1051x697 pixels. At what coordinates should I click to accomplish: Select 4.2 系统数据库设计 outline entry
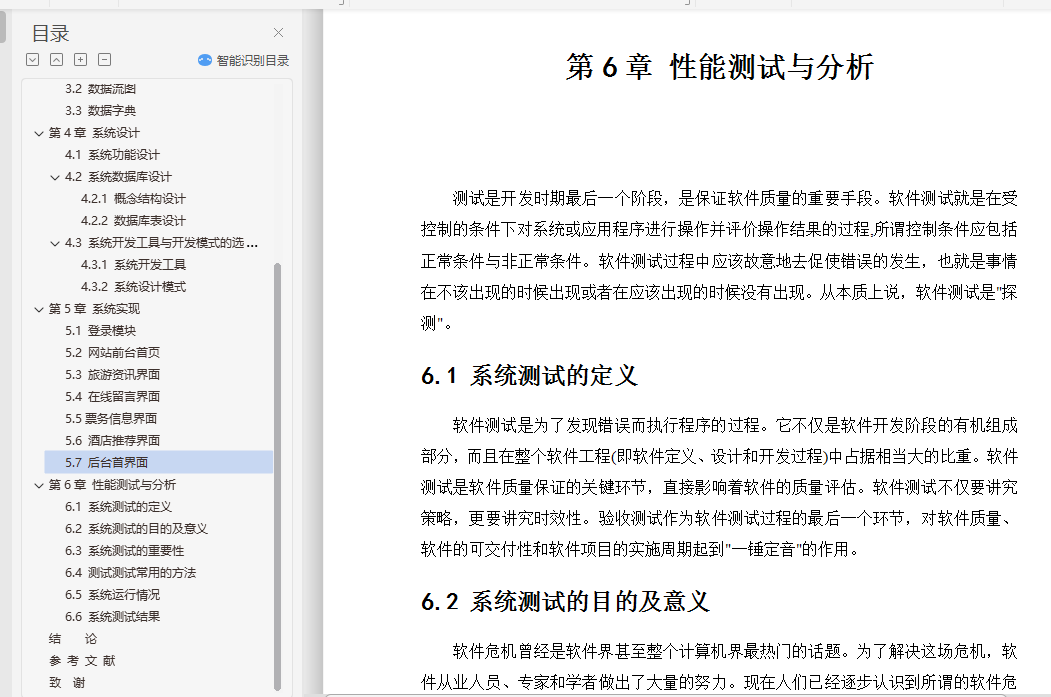coord(118,177)
